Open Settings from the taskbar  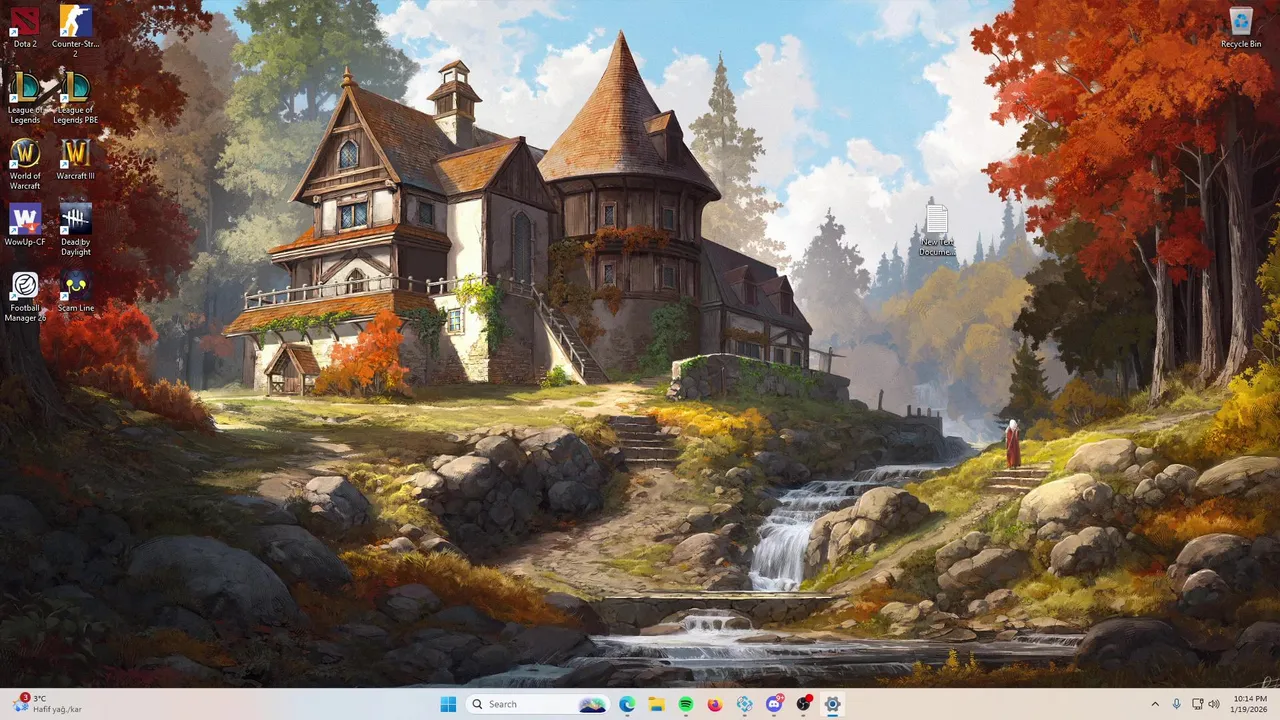(x=832, y=704)
